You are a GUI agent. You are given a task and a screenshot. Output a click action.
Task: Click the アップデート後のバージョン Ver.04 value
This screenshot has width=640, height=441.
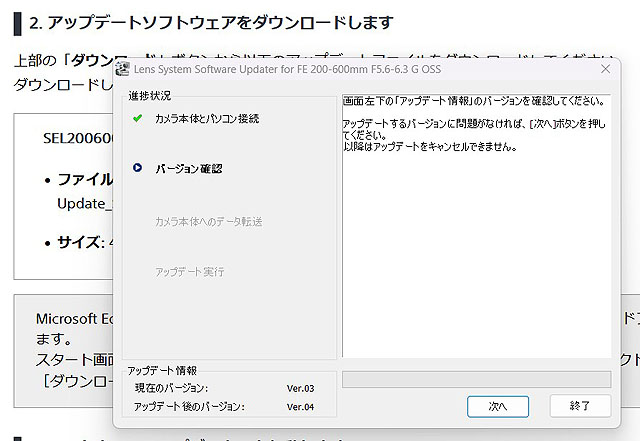pyautogui.click(x=300, y=407)
